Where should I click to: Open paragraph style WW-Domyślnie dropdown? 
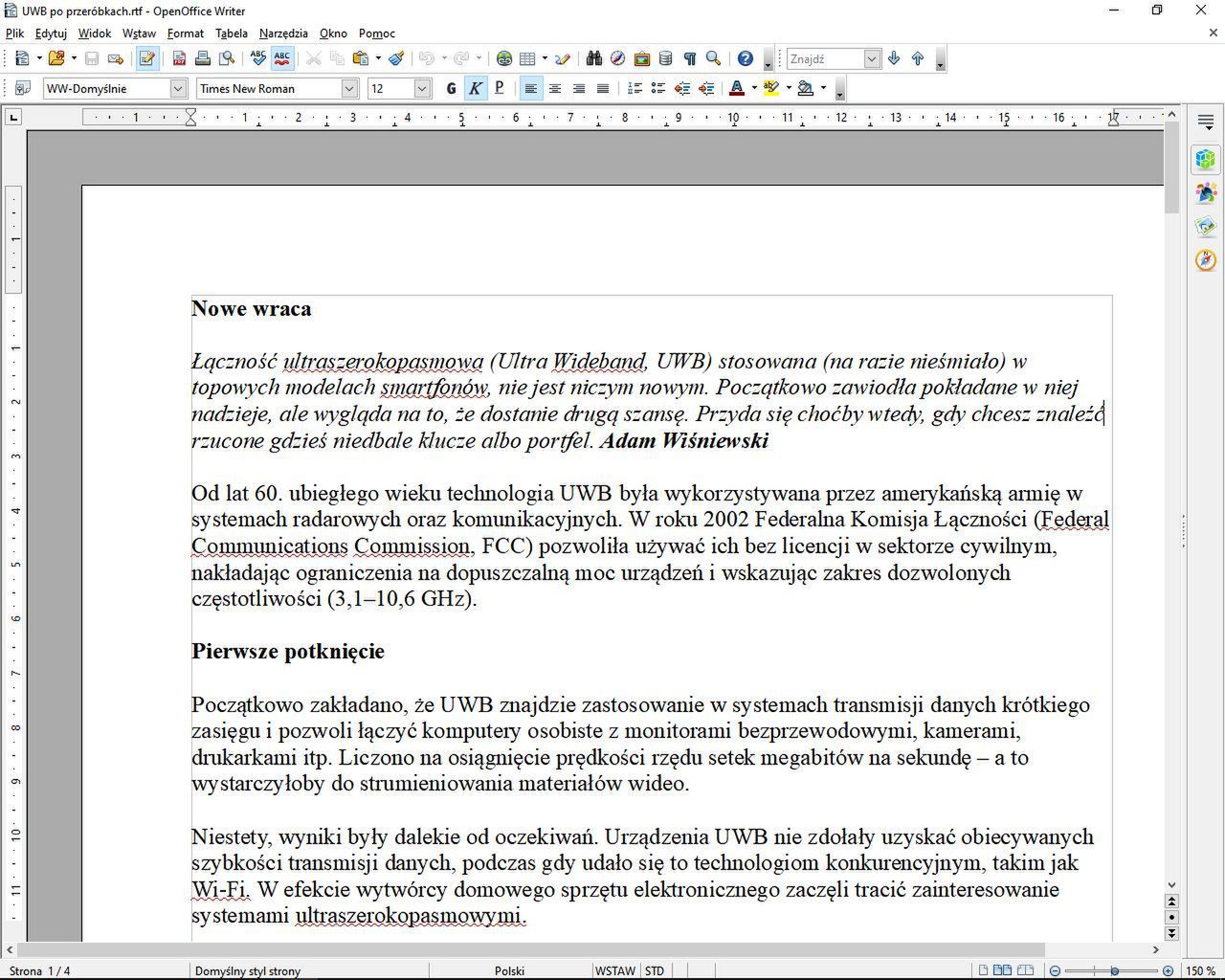(178, 88)
